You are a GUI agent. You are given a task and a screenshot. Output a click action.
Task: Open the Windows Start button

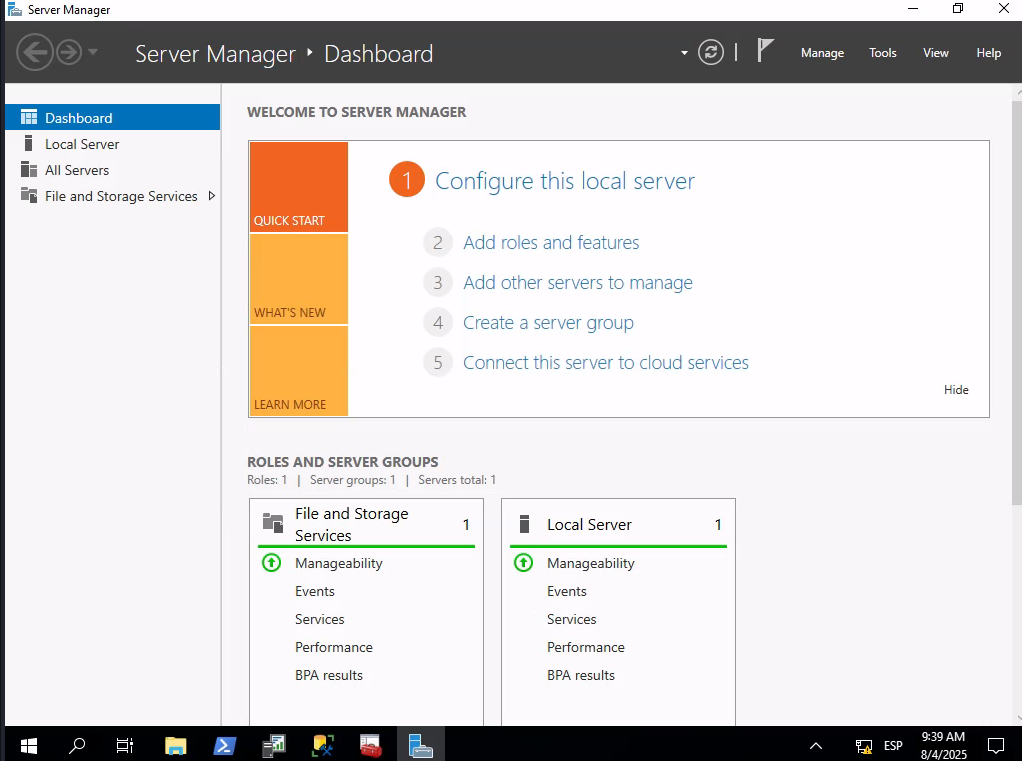pyautogui.click(x=28, y=745)
